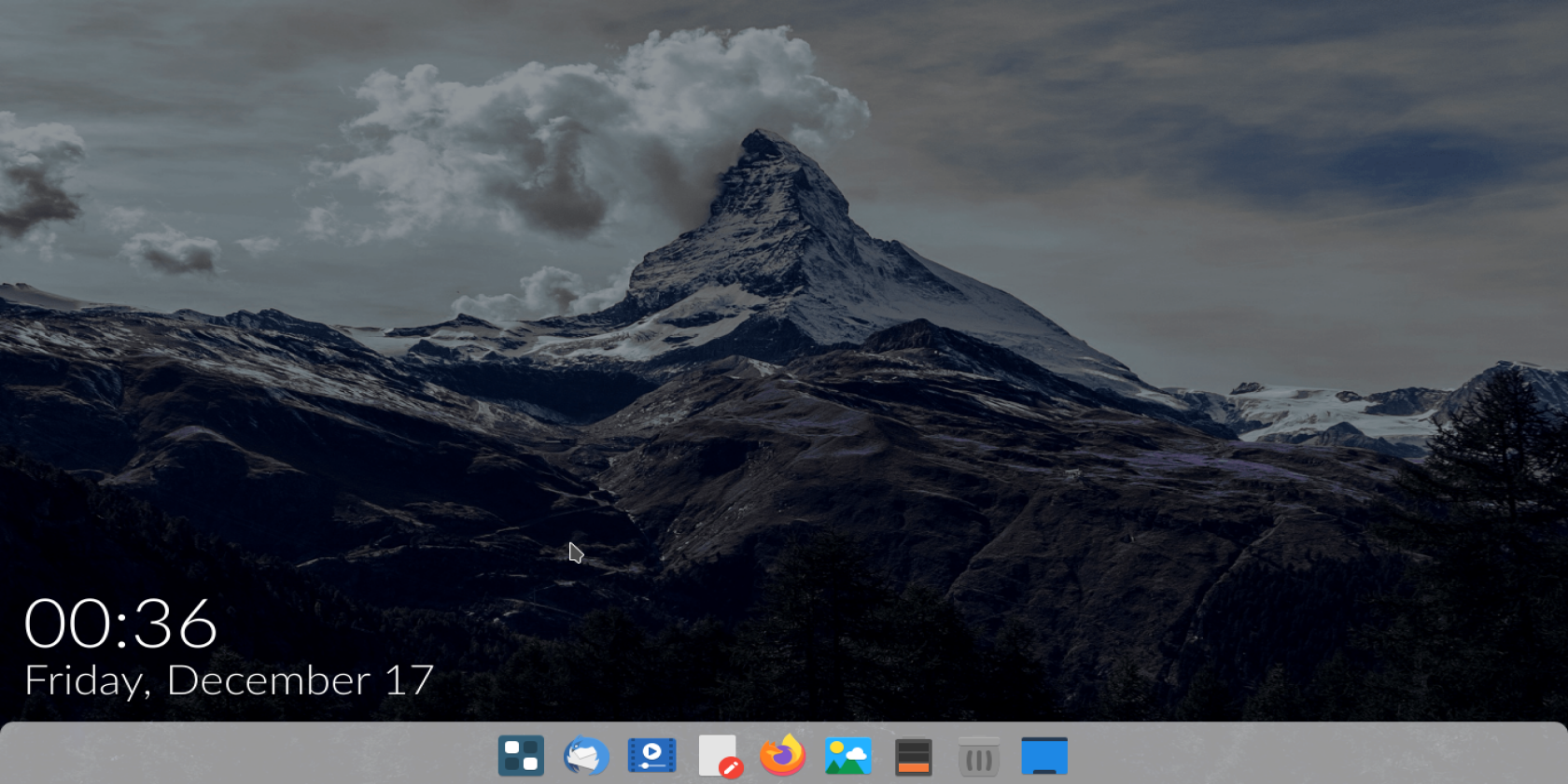This screenshot has height=784, width=1568.
Task: Open the Trash bin in dock
Action: 978,757
